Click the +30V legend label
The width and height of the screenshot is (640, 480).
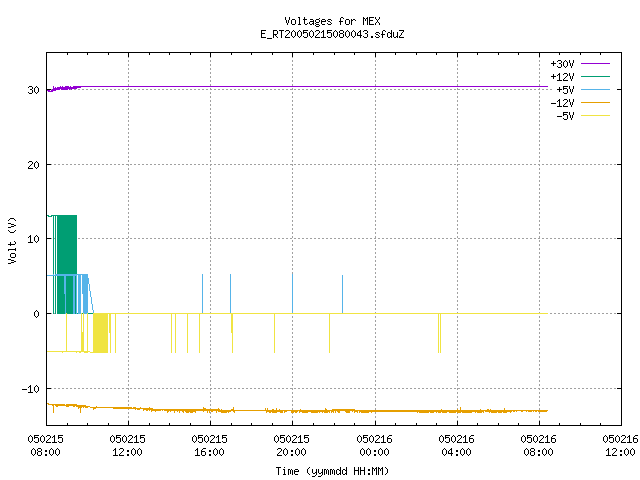pos(562,64)
